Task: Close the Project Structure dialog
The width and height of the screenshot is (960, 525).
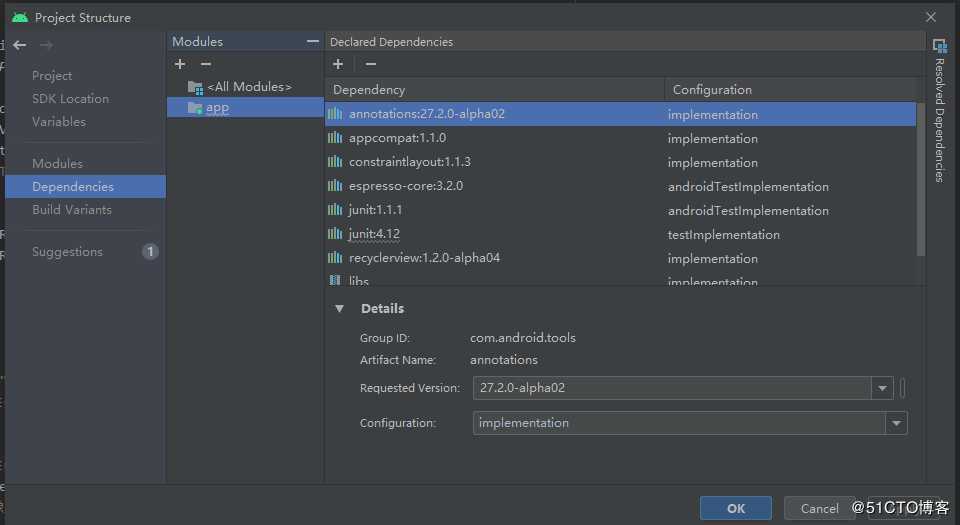Action: coord(931,17)
